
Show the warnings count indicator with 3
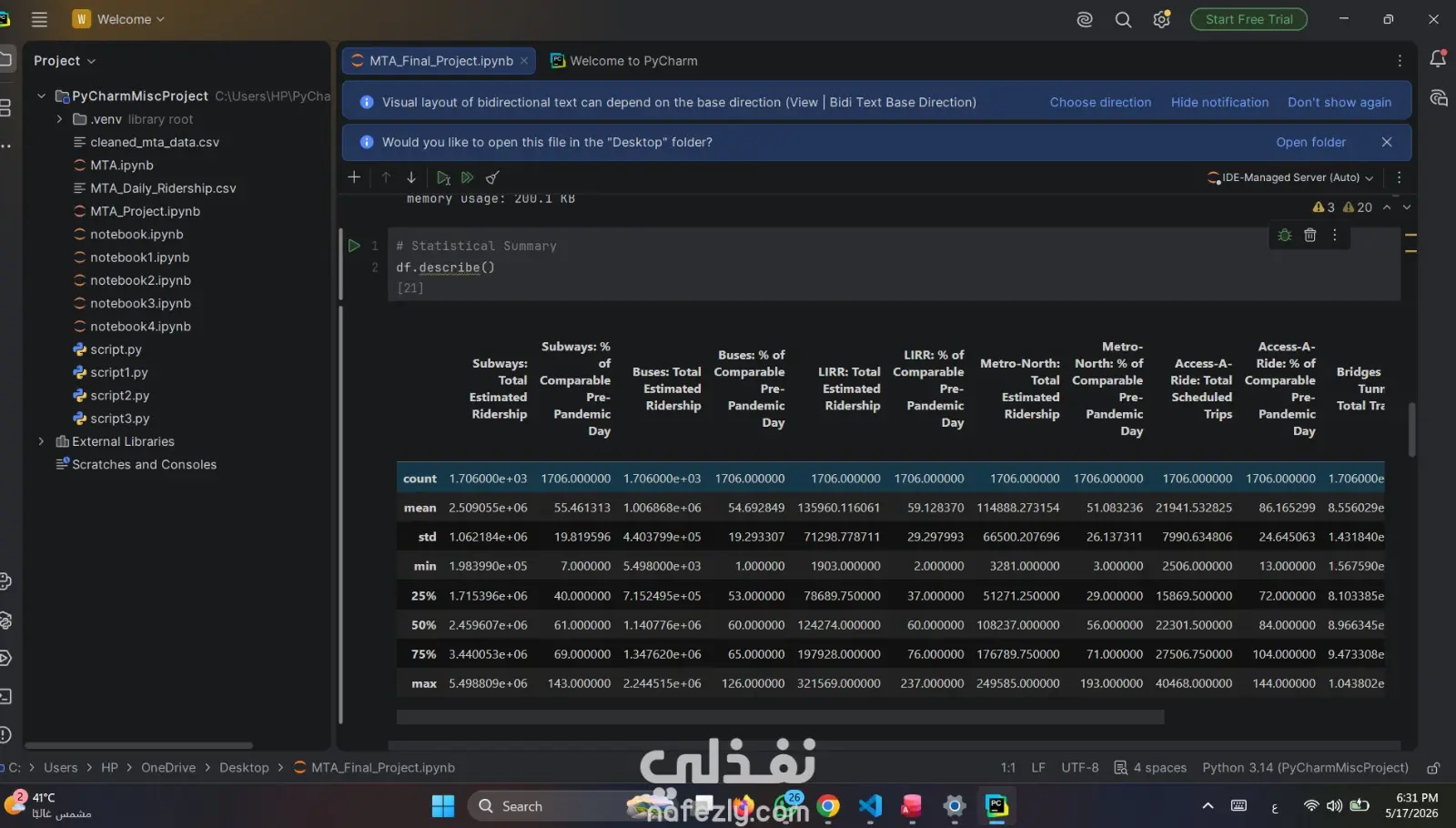click(x=1324, y=207)
